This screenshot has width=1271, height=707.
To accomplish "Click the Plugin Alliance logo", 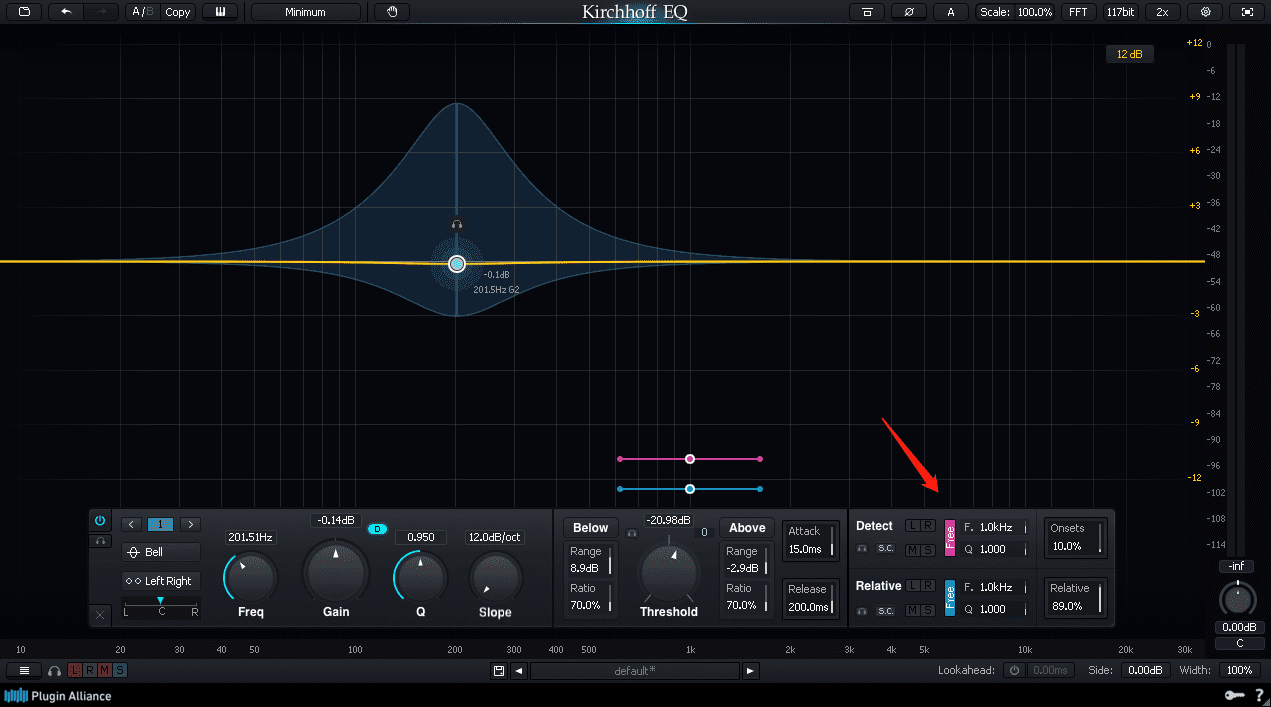I will pyautogui.click(x=58, y=696).
